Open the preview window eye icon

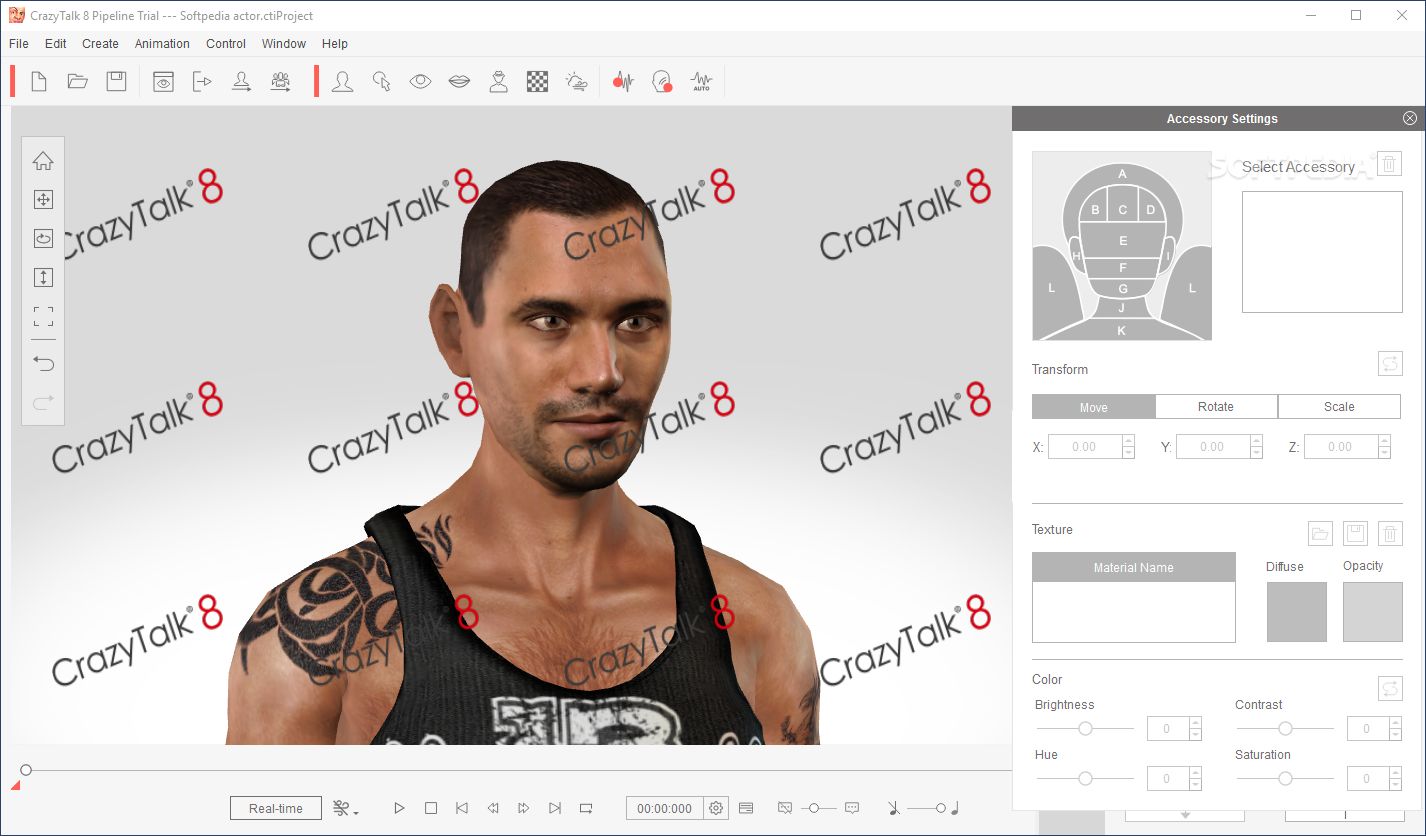pyautogui.click(x=163, y=82)
